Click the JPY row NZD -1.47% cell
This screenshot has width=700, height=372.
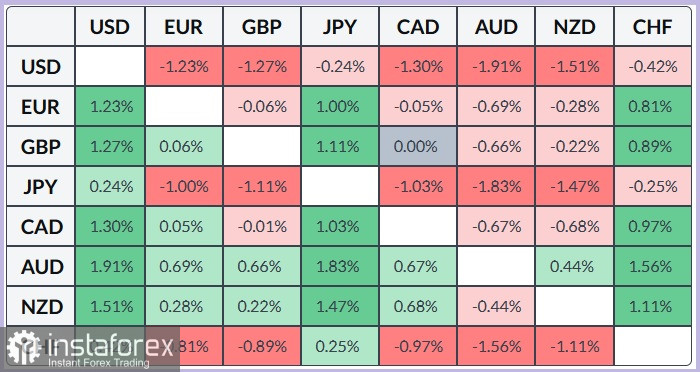pos(574,186)
